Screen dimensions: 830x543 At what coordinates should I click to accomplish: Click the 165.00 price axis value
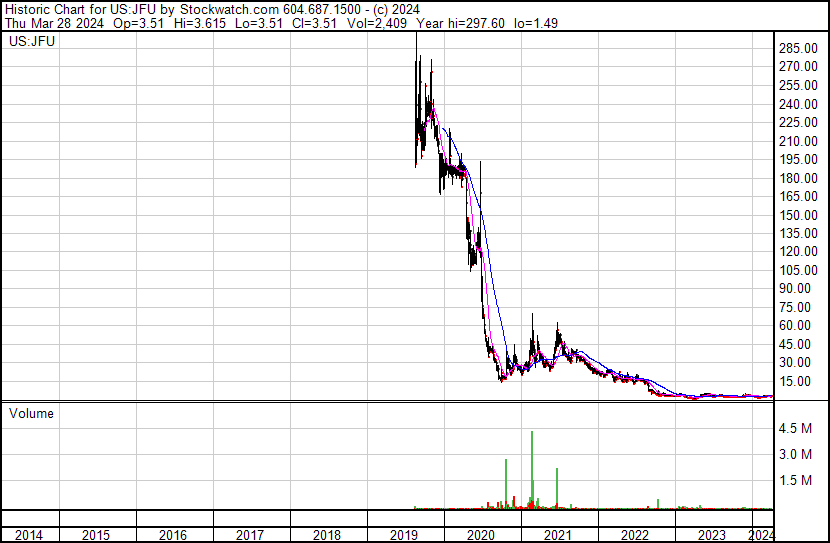(798, 196)
